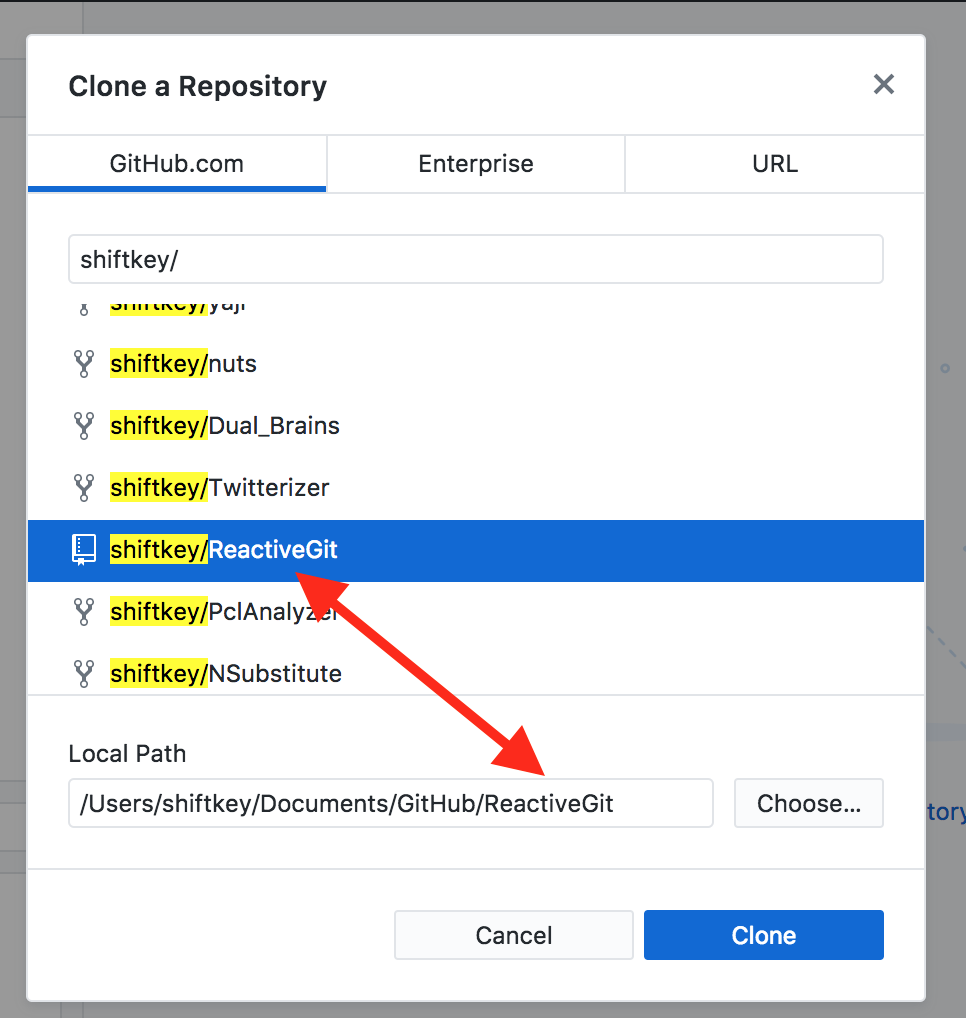
Task: Switch to the URL tab
Action: [774, 163]
